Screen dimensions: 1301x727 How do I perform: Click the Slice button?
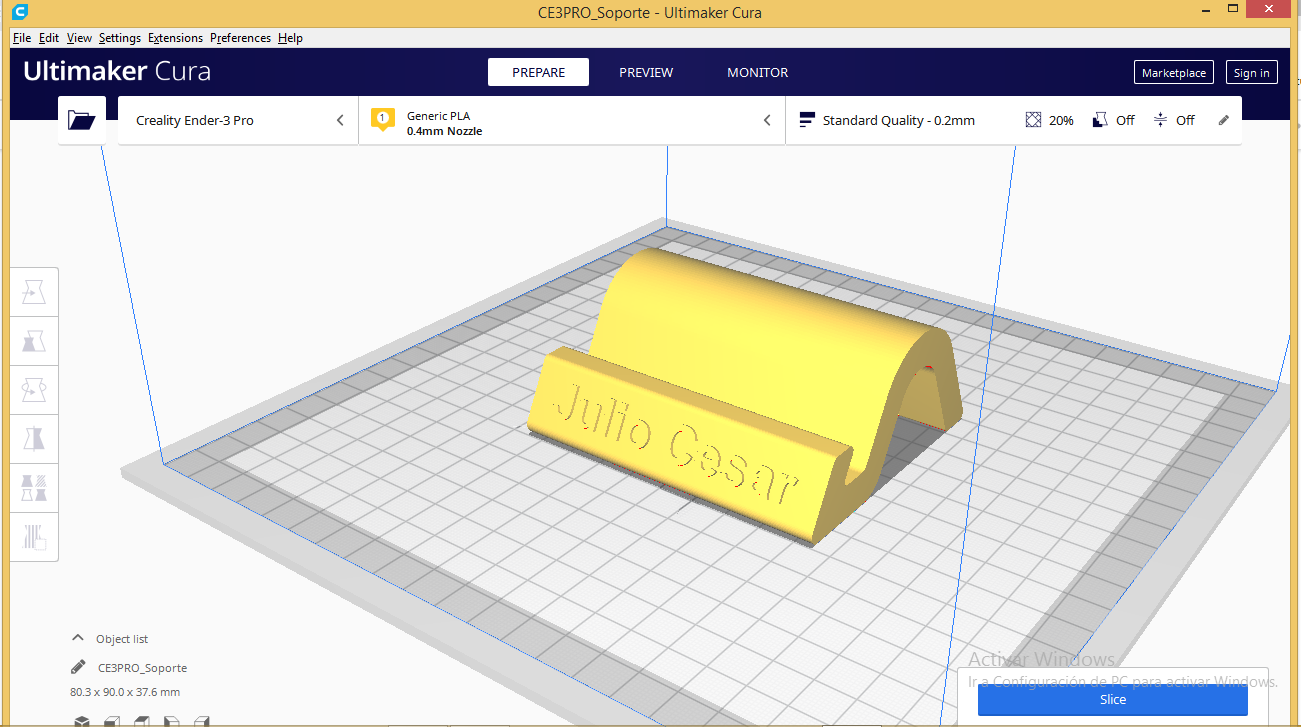click(x=1112, y=699)
